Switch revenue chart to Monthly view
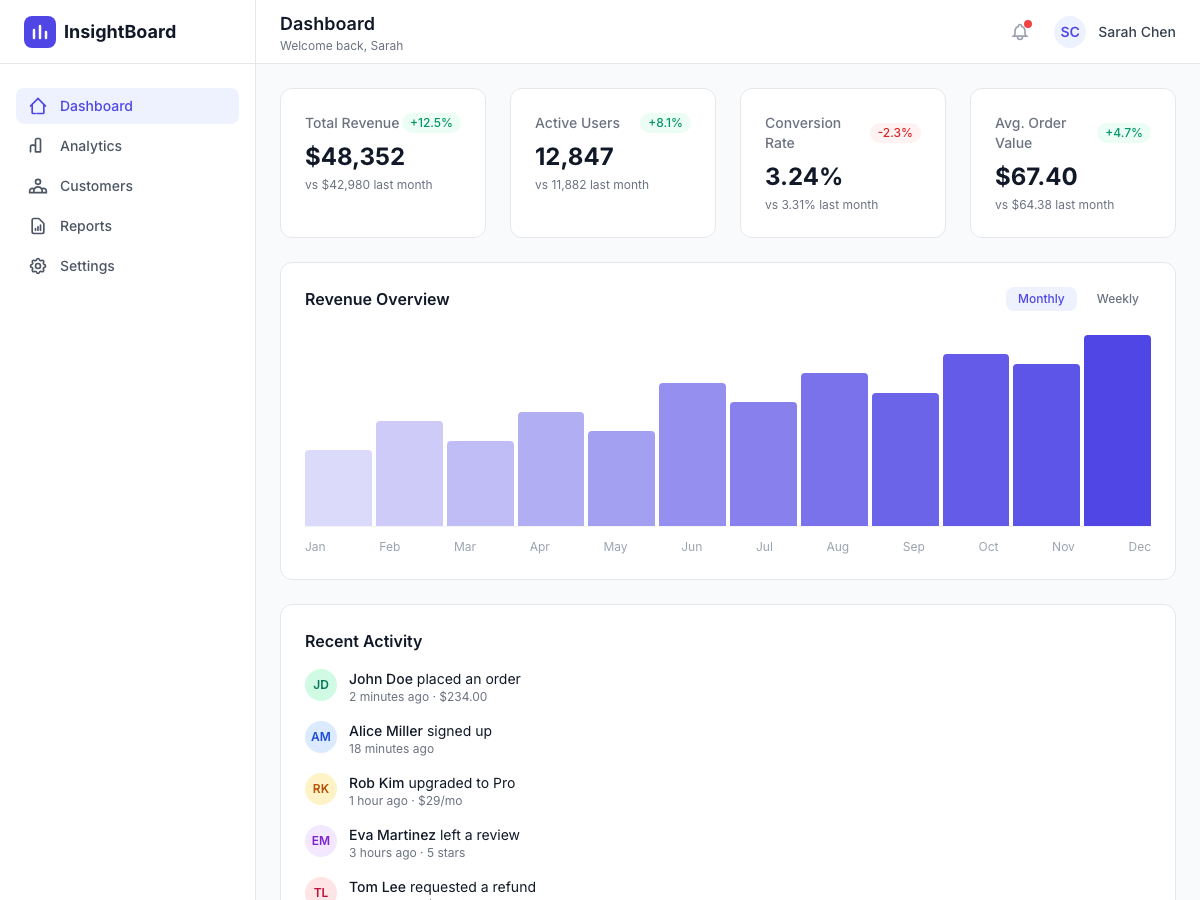 pyautogui.click(x=1041, y=299)
